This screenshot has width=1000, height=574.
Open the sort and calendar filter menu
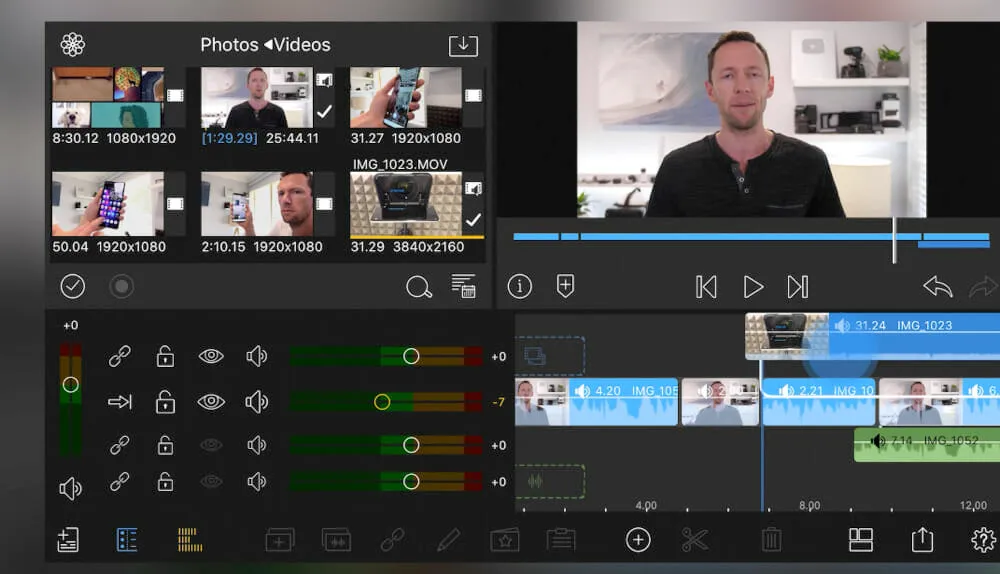pos(463,287)
